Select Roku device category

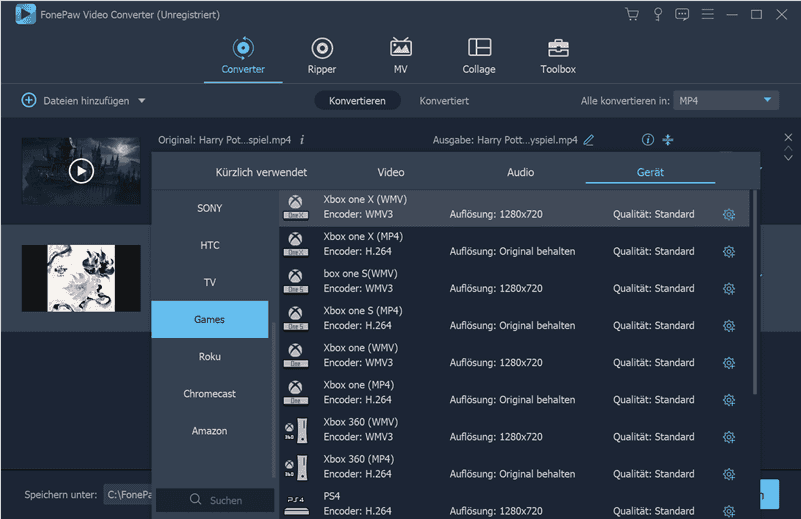tap(209, 357)
